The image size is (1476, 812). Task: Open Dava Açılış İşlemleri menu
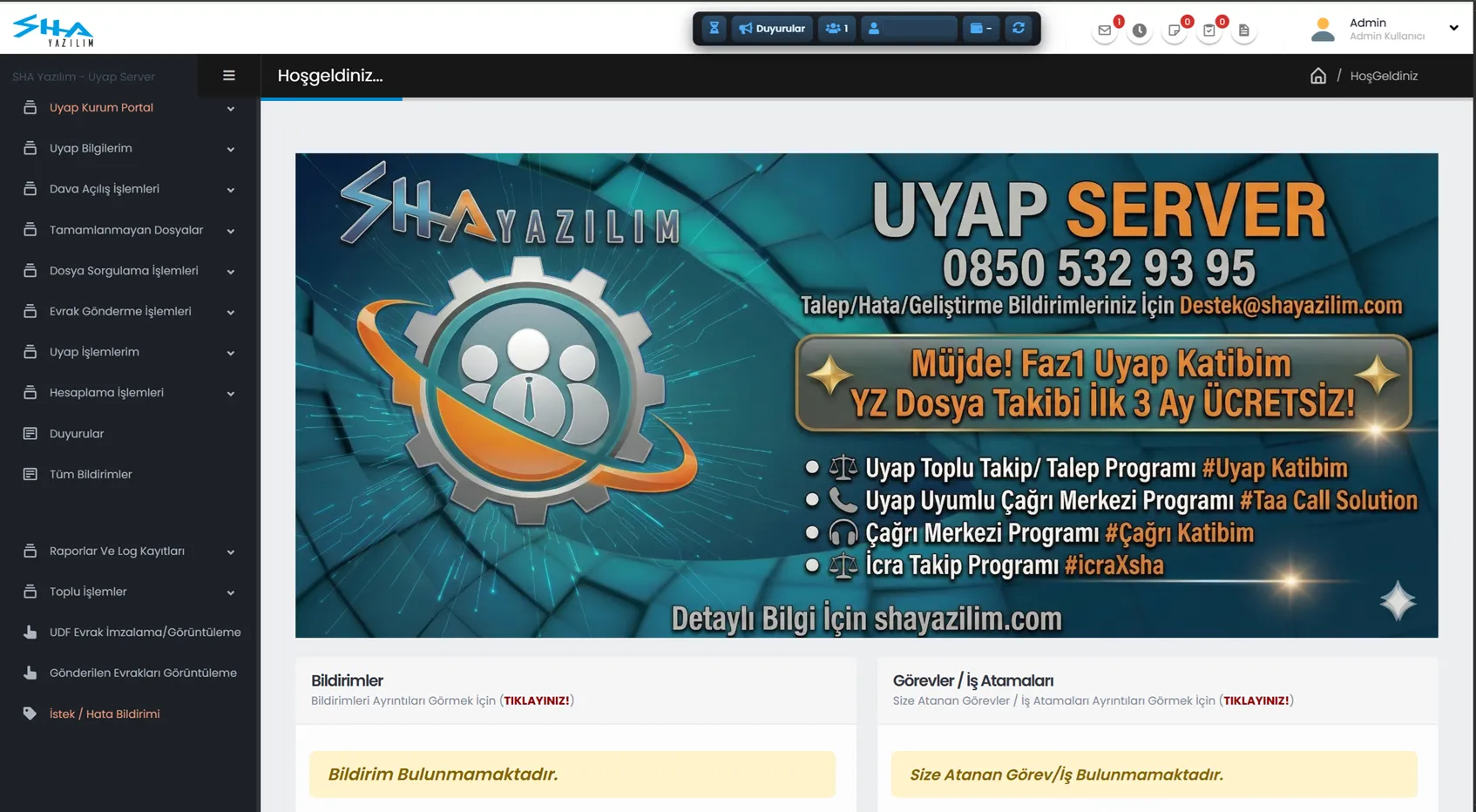click(x=105, y=189)
